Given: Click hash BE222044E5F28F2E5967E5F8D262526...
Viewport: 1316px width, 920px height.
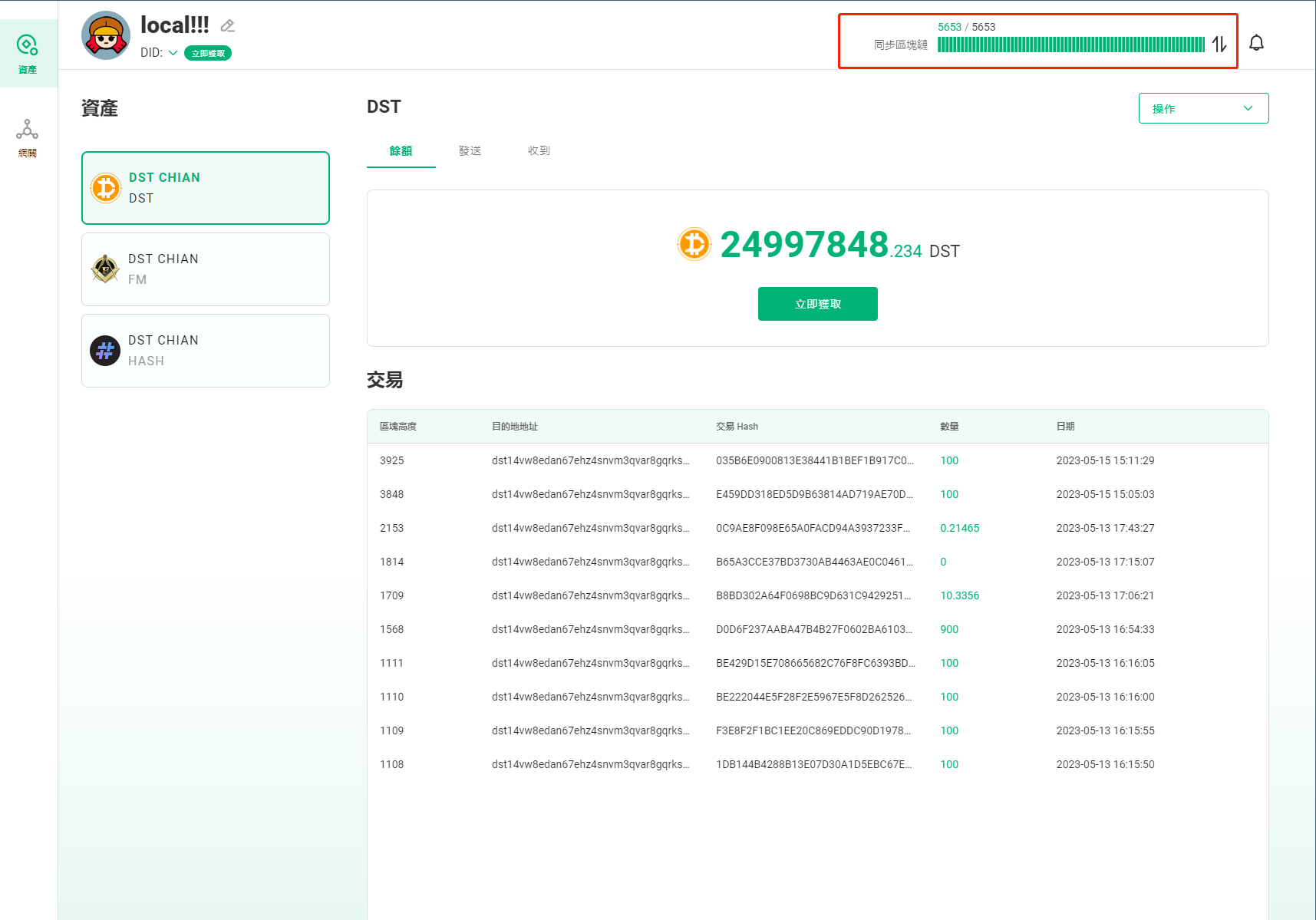Looking at the screenshot, I should (x=815, y=697).
